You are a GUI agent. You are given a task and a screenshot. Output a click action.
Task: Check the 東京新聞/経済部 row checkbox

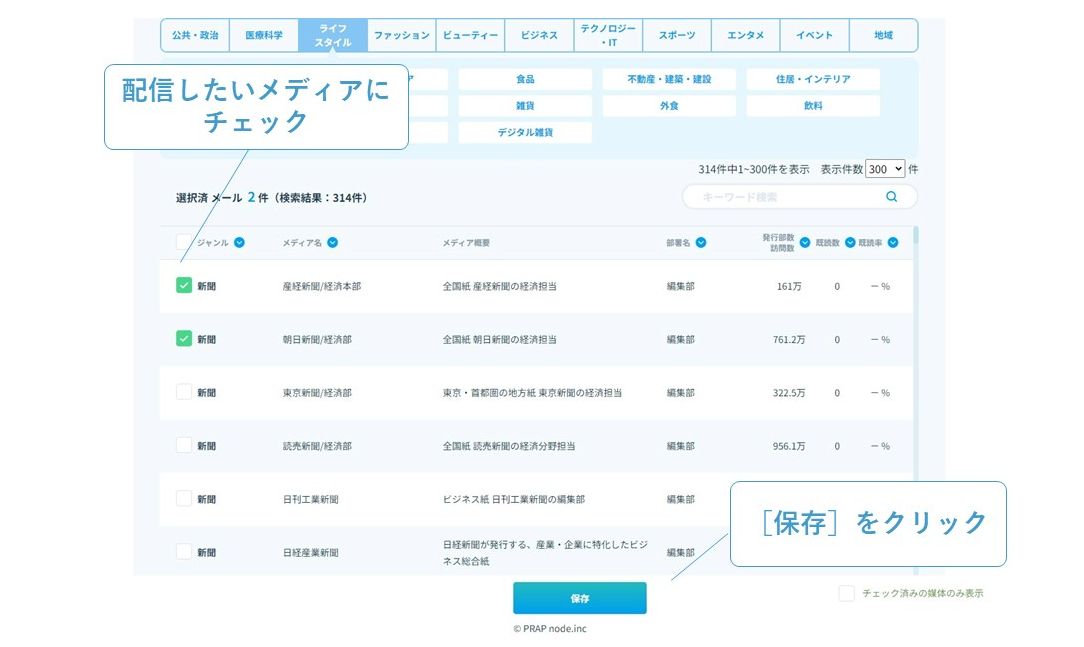pos(184,392)
